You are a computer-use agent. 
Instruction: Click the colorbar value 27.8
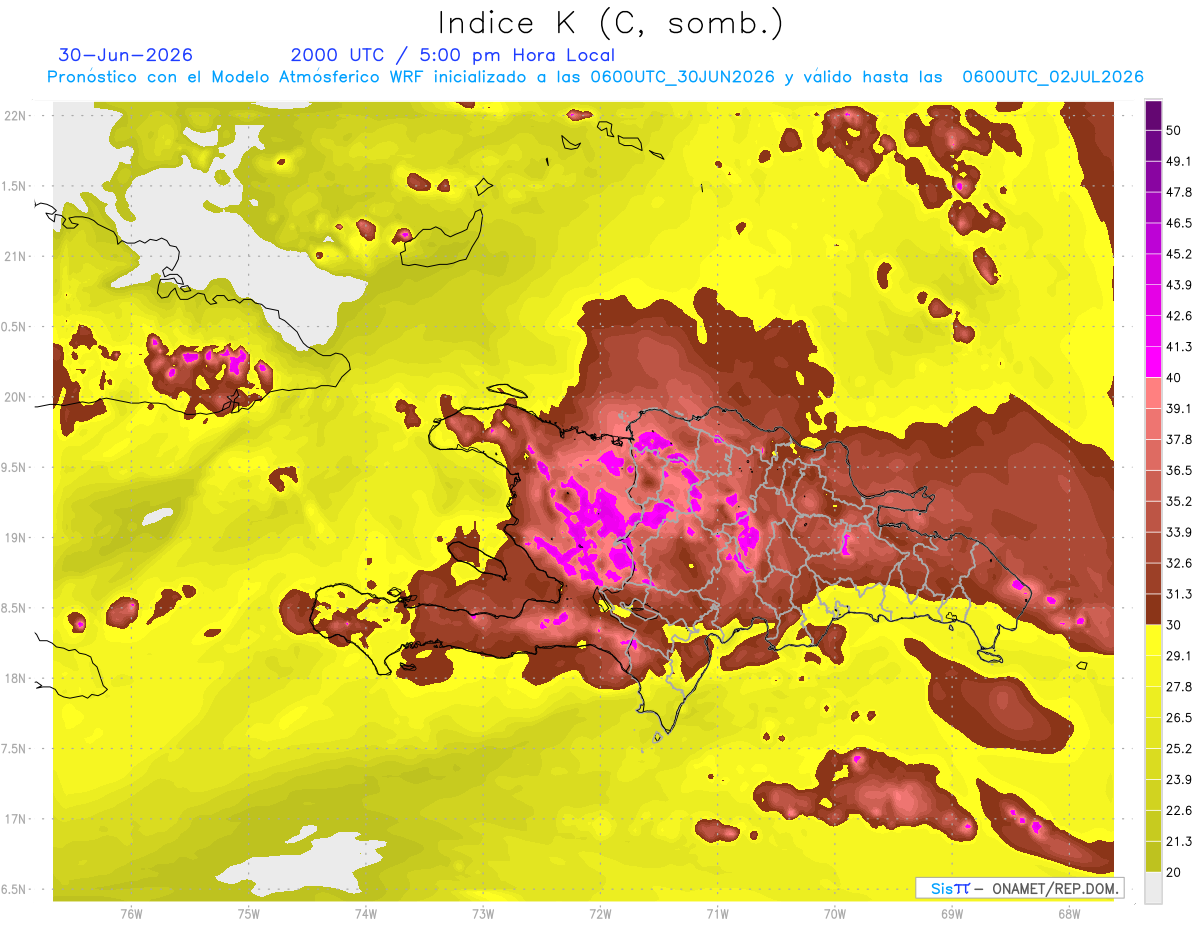tap(1178, 687)
